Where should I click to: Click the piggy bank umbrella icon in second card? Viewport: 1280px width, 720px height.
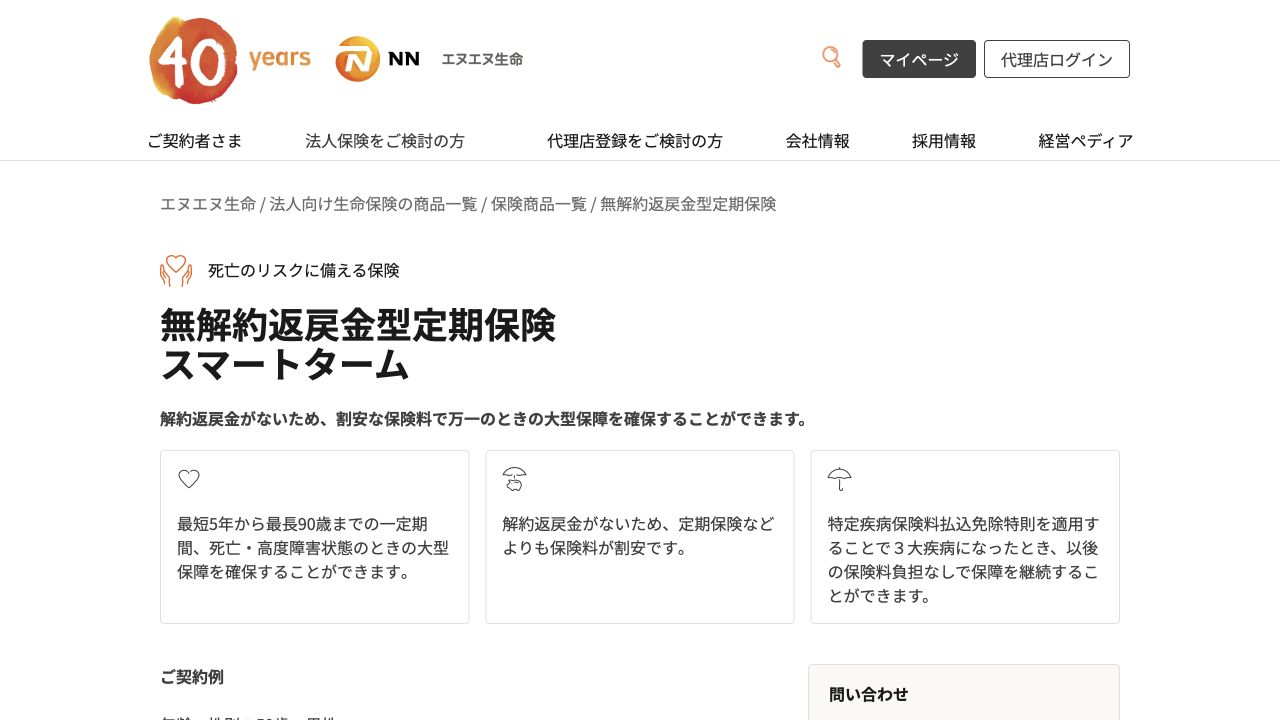[x=514, y=479]
